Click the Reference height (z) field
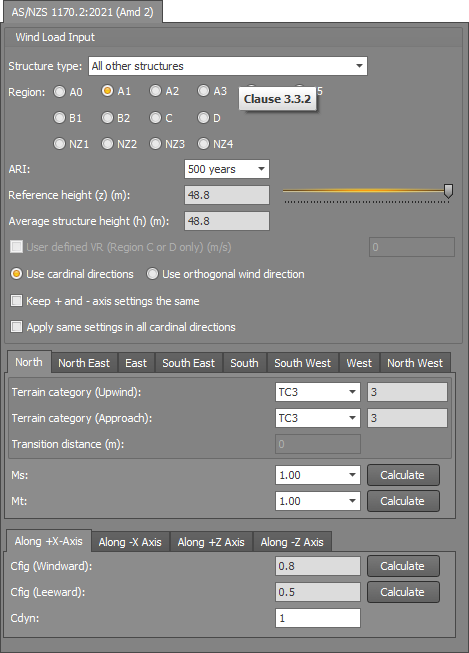469x653 pixels. tap(227, 195)
